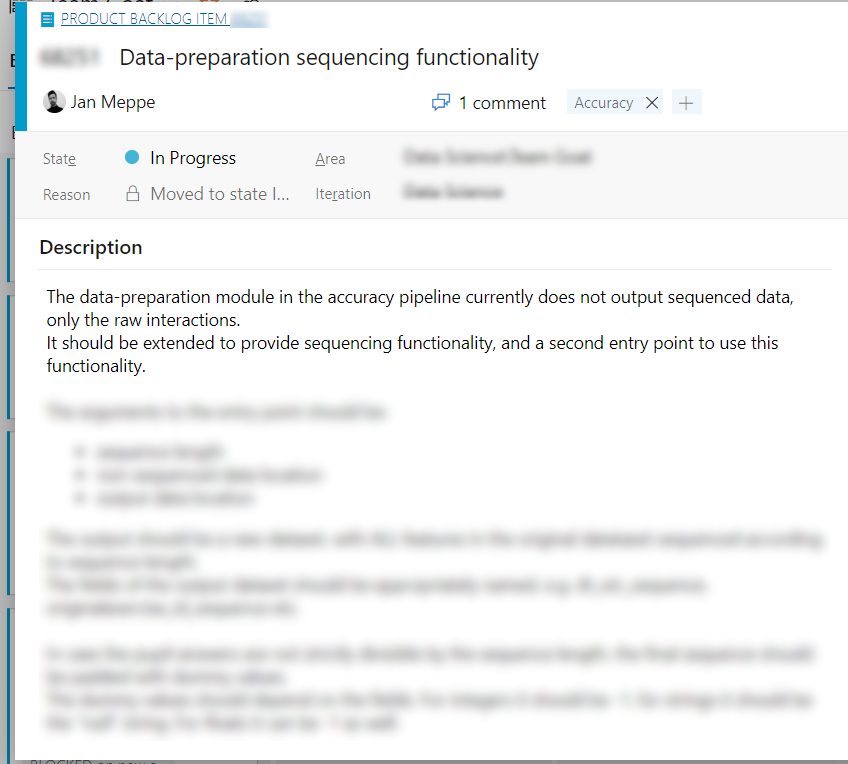Open the Product Backlog Item link
The height and width of the screenshot is (764, 848).
point(144,19)
